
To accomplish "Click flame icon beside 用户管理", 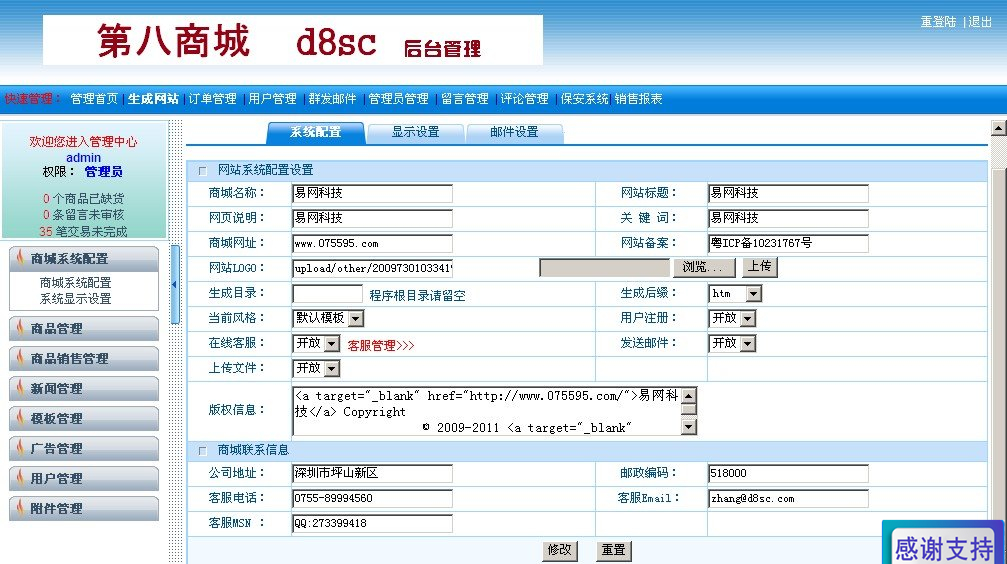I will [21, 477].
